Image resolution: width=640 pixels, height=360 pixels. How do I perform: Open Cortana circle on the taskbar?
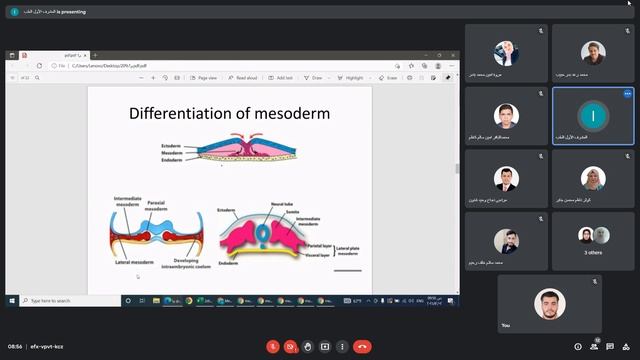point(128,301)
